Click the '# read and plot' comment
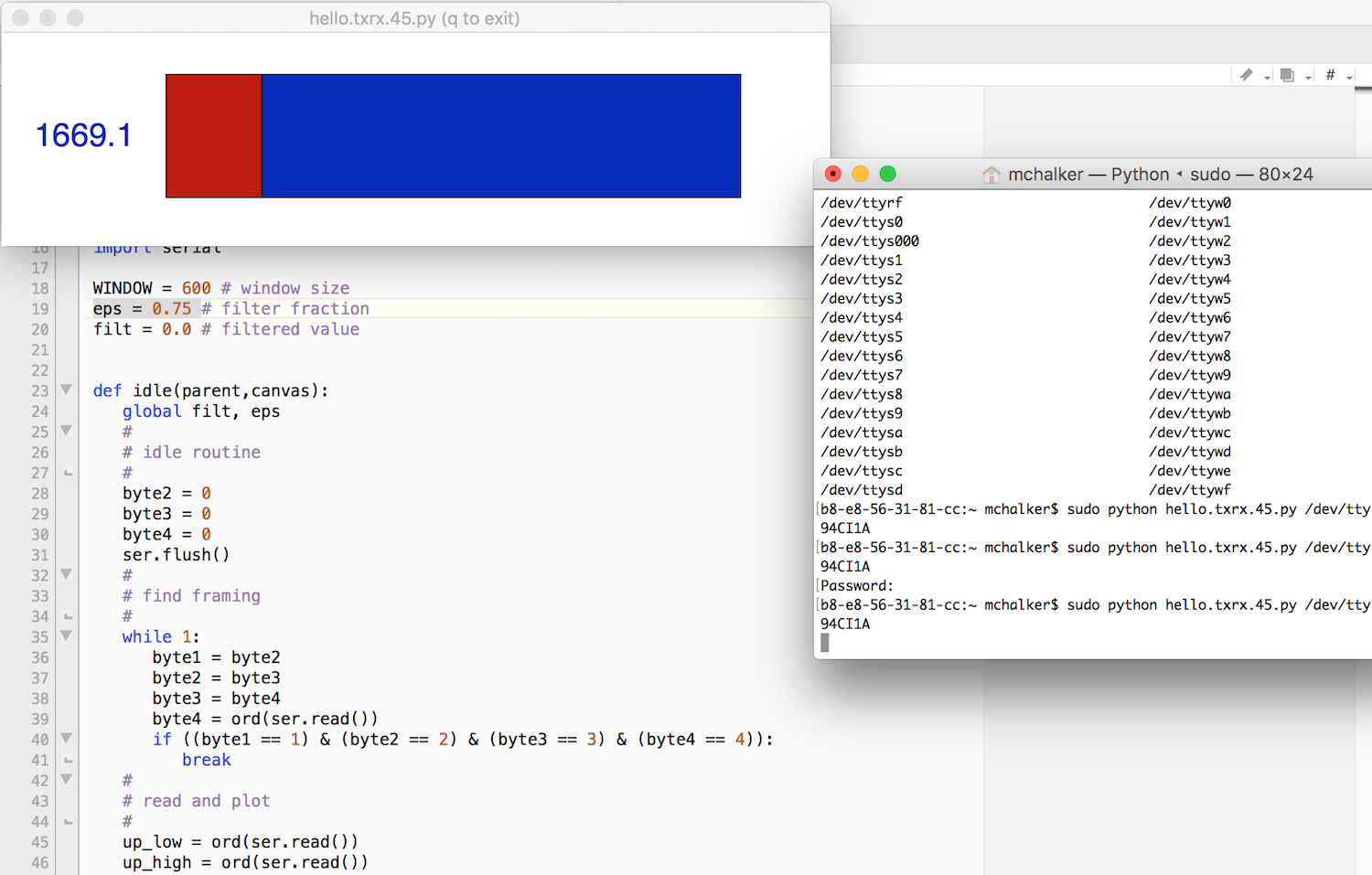Image resolution: width=1372 pixels, height=875 pixels. 197,801
